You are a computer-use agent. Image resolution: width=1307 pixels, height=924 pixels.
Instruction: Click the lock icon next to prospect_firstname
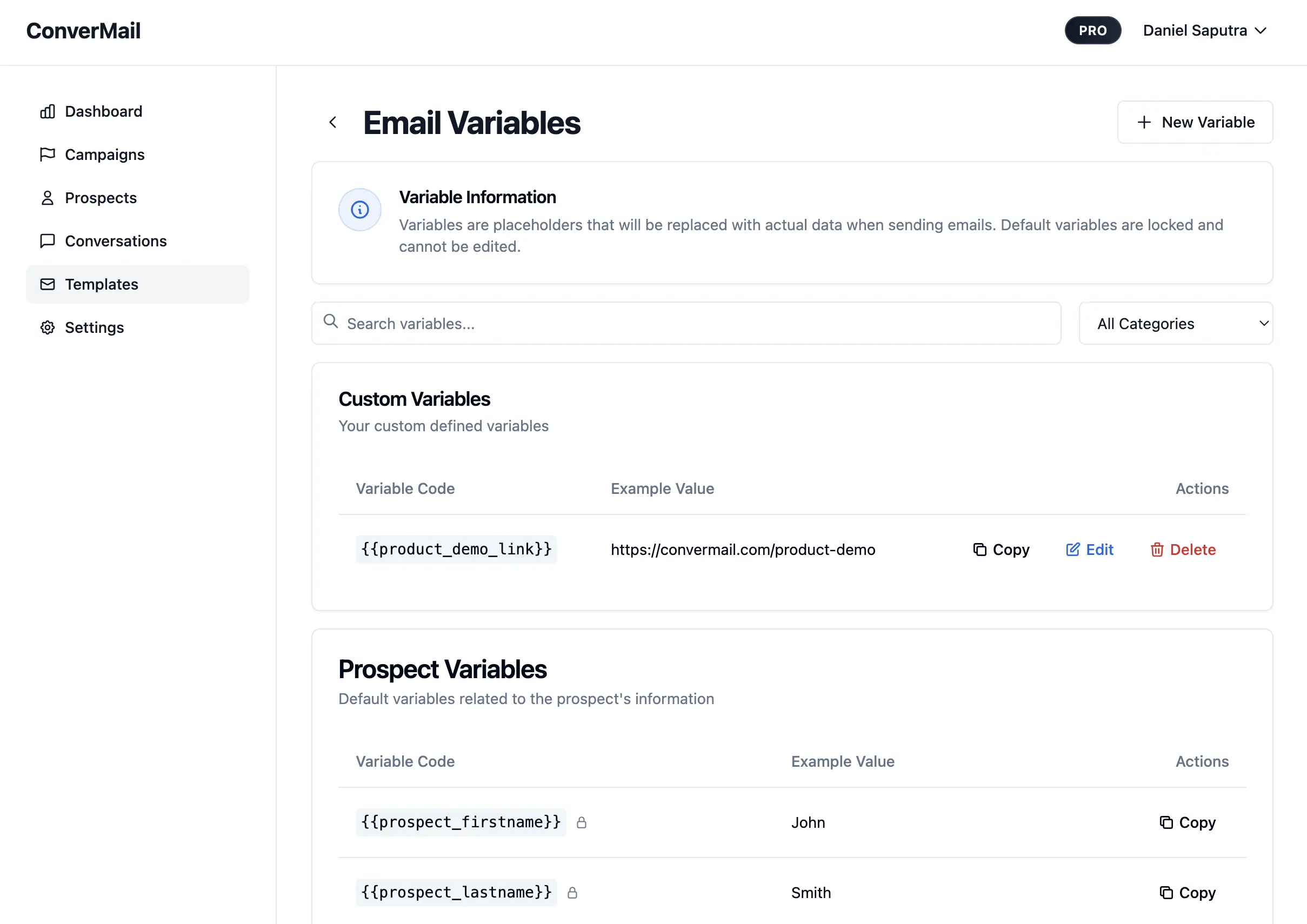tap(581, 823)
